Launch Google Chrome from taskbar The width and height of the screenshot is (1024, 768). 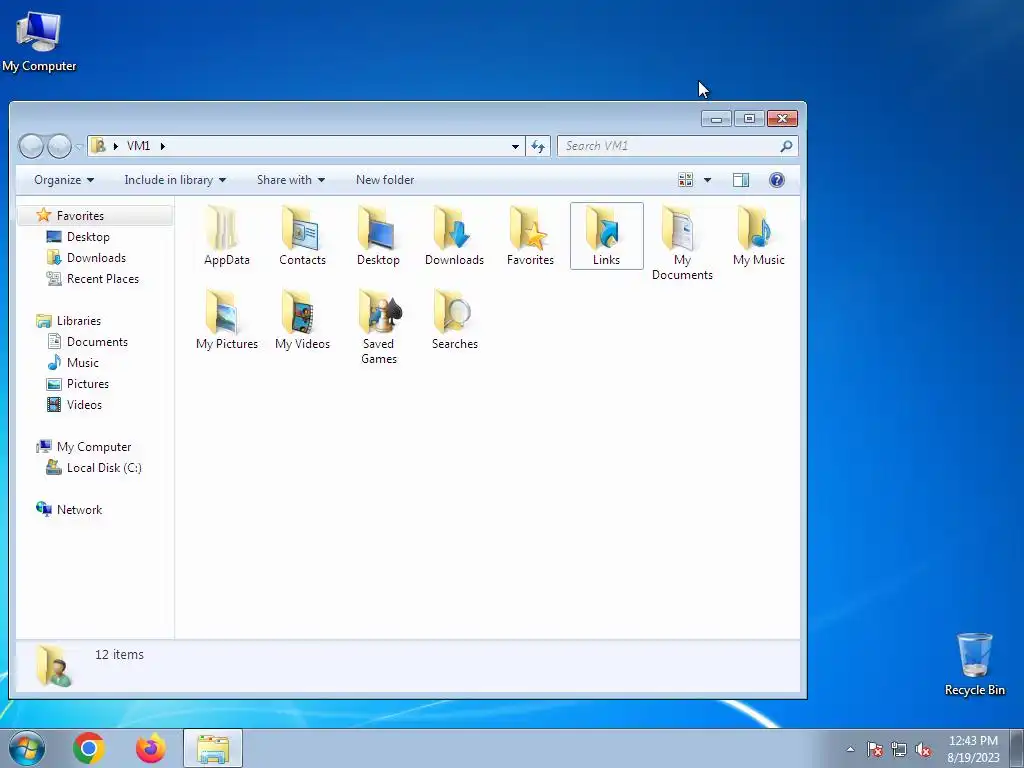point(88,748)
